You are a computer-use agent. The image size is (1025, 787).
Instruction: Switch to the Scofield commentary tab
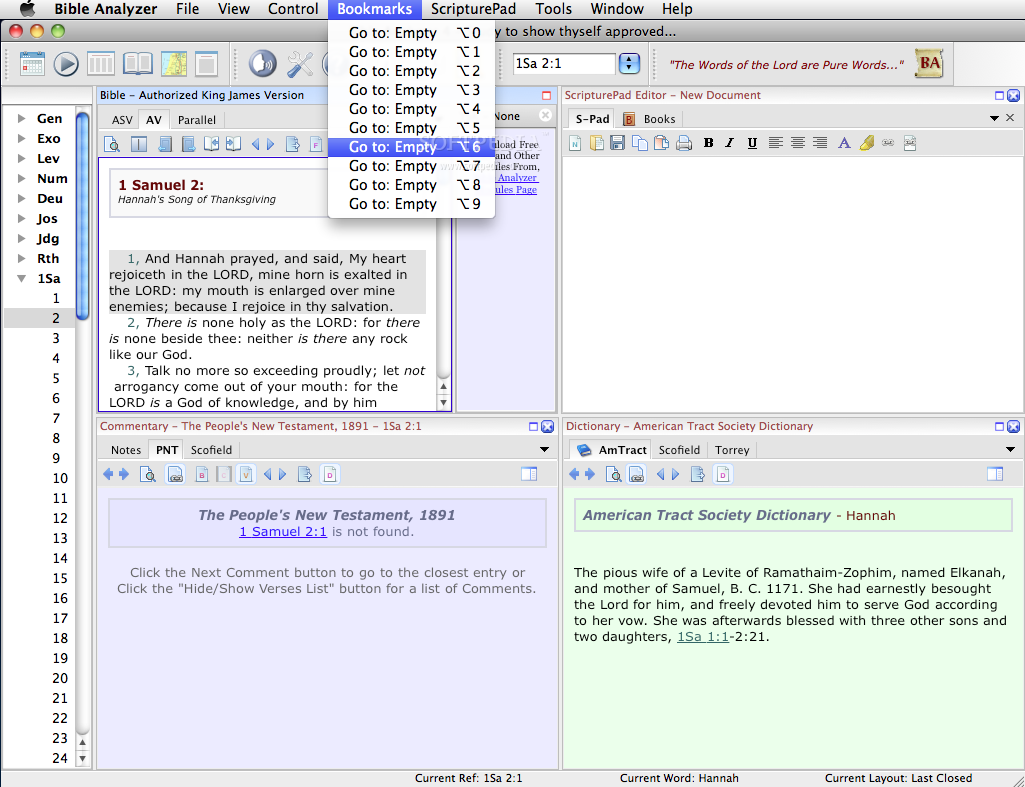point(211,450)
